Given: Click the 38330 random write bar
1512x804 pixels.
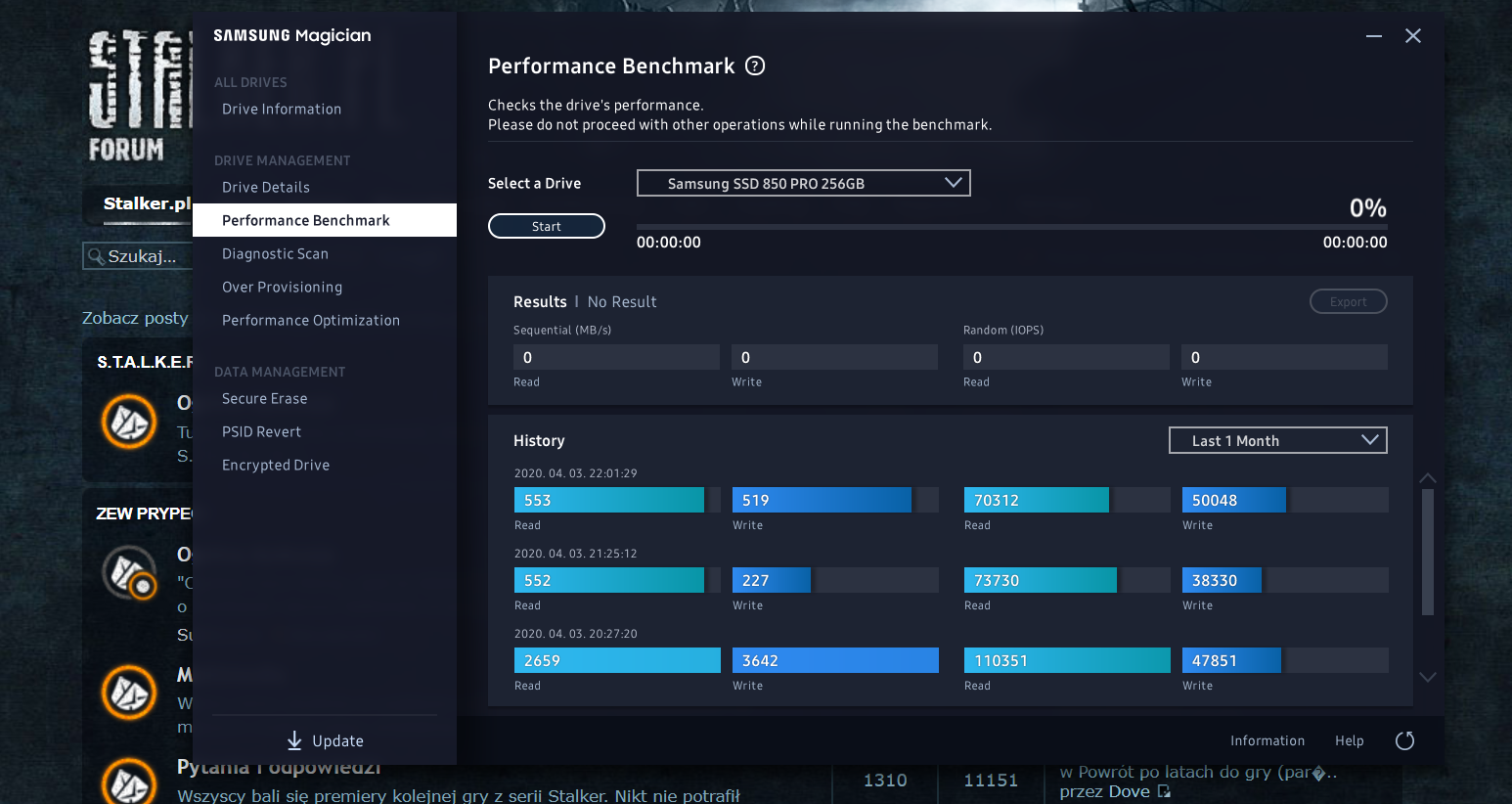Looking at the screenshot, I should pyautogui.click(x=1222, y=580).
